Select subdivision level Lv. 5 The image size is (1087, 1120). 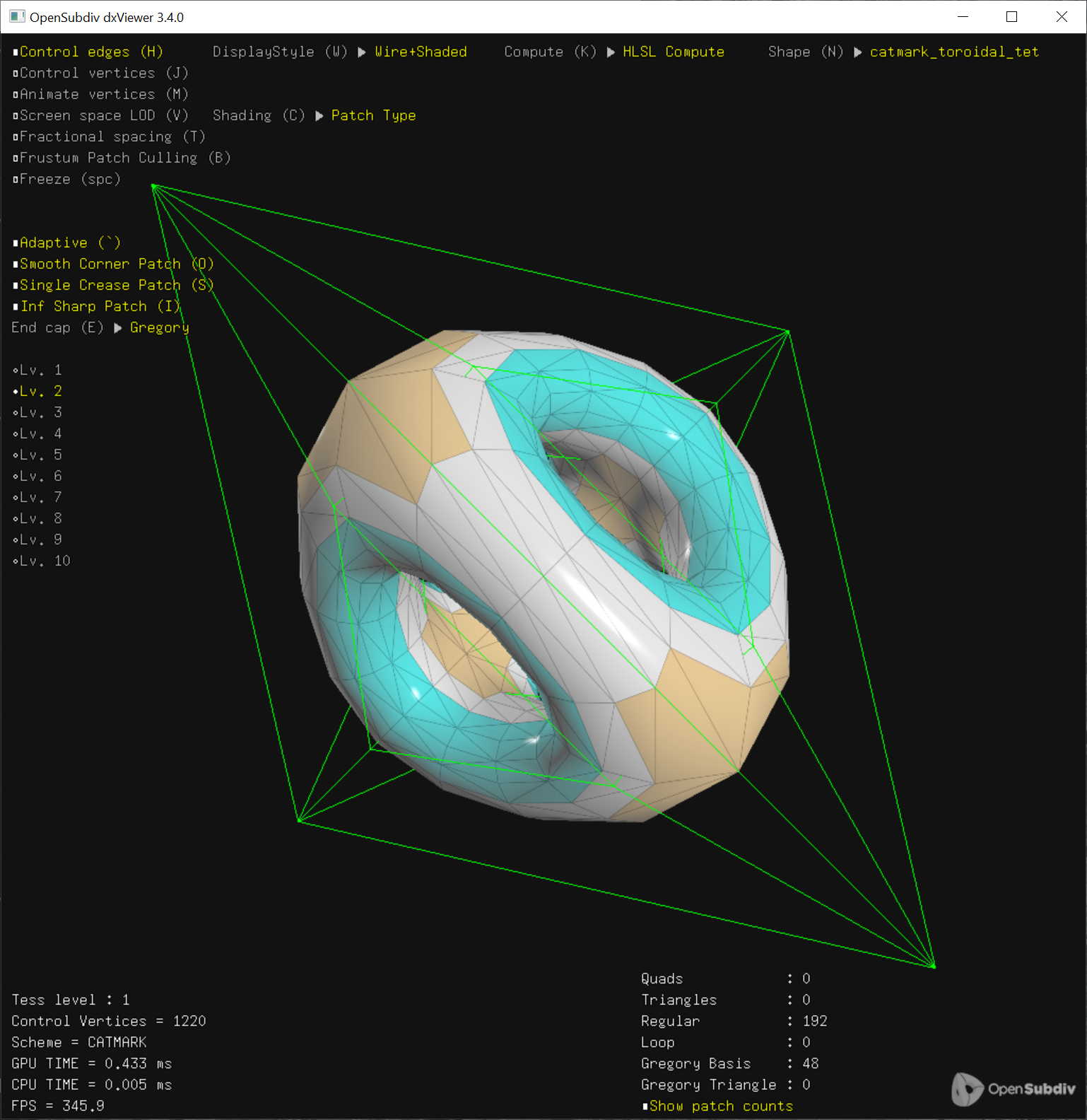pyautogui.click(x=38, y=455)
